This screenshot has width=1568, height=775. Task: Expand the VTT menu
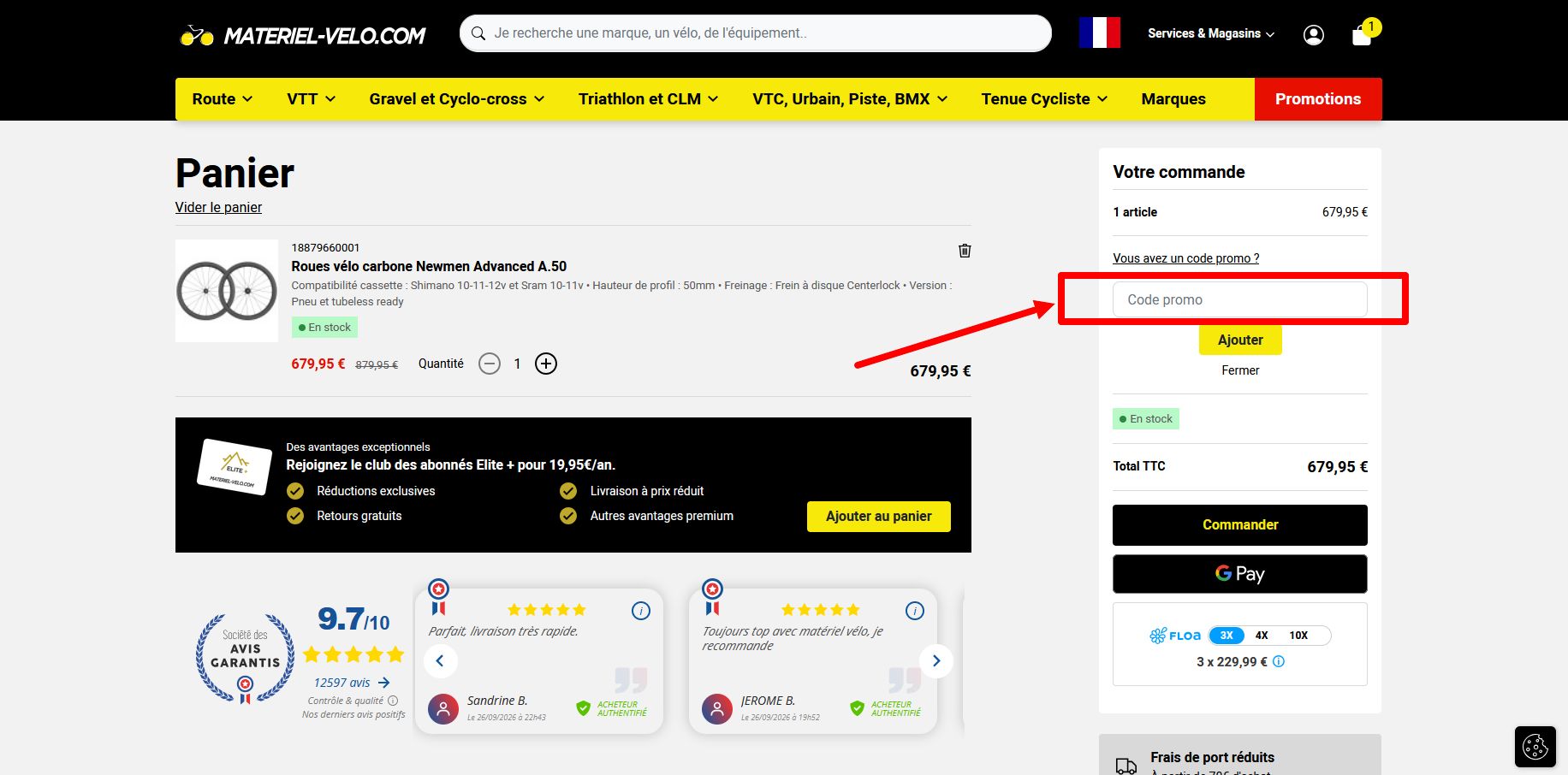(x=312, y=99)
